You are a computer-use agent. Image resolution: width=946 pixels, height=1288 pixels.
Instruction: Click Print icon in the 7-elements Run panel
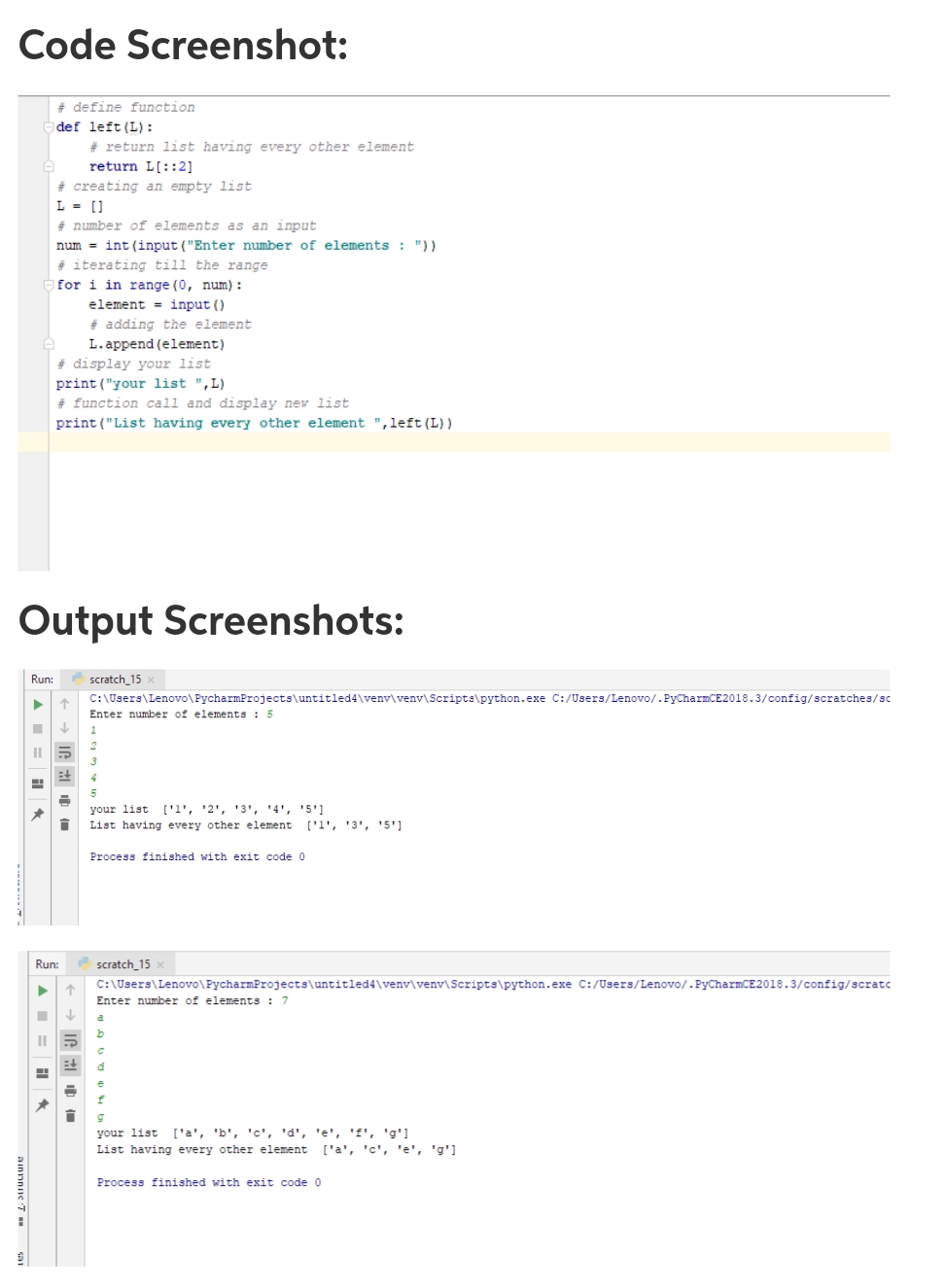point(70,1091)
